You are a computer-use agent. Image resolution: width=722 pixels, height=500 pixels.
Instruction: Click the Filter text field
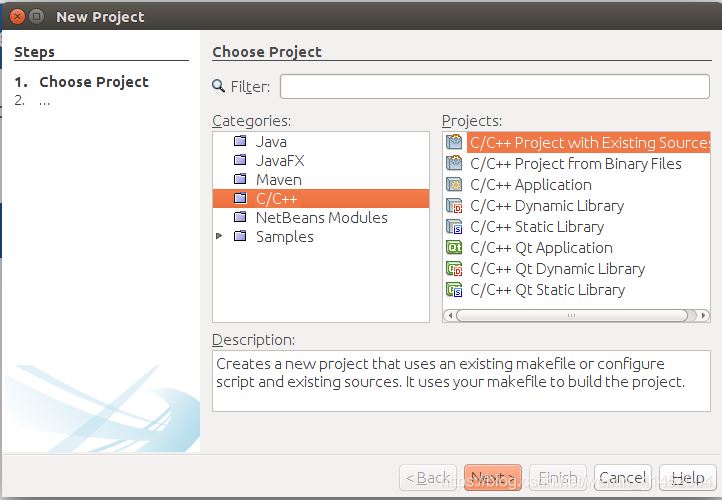pos(495,87)
